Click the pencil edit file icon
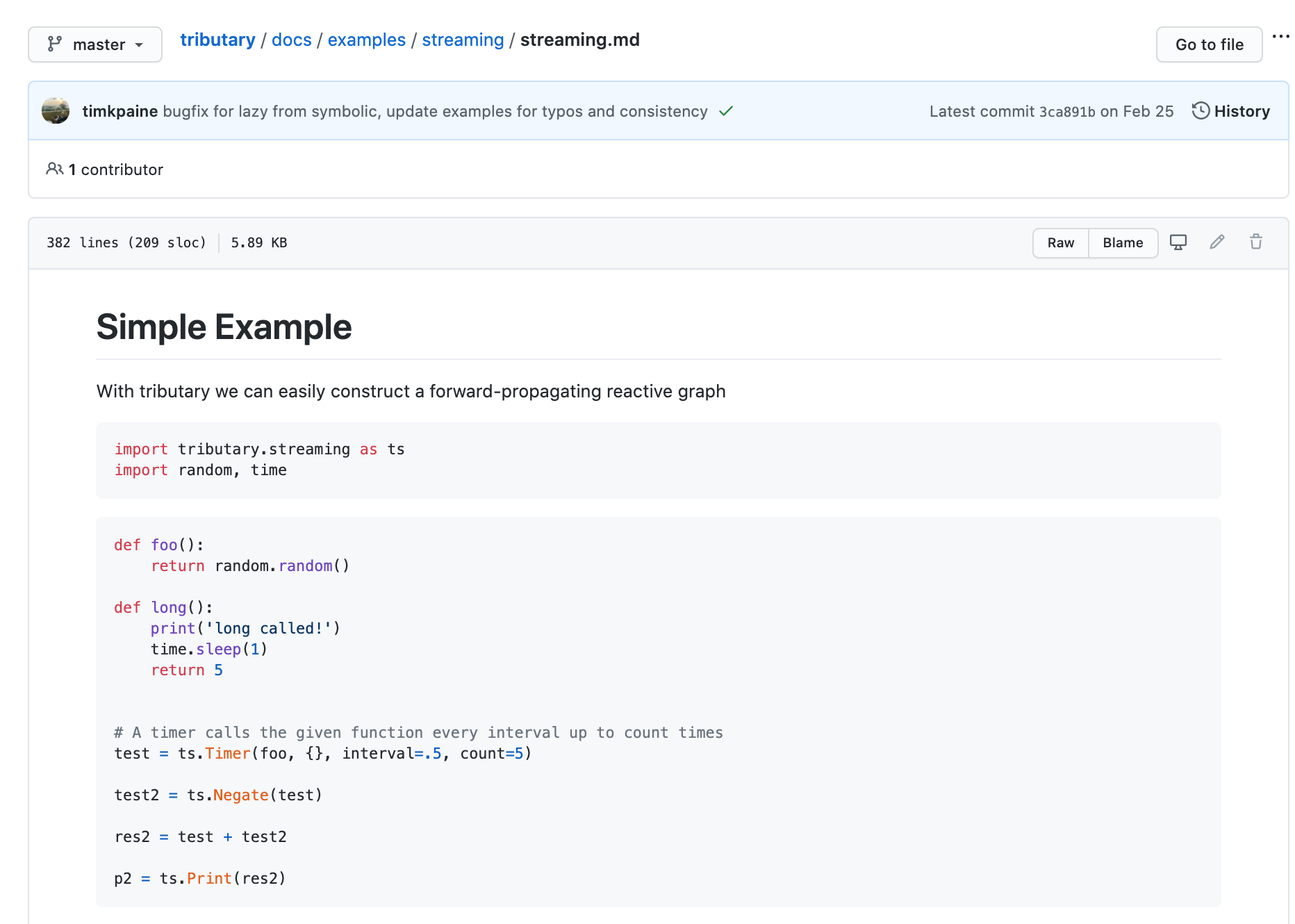 pos(1217,242)
